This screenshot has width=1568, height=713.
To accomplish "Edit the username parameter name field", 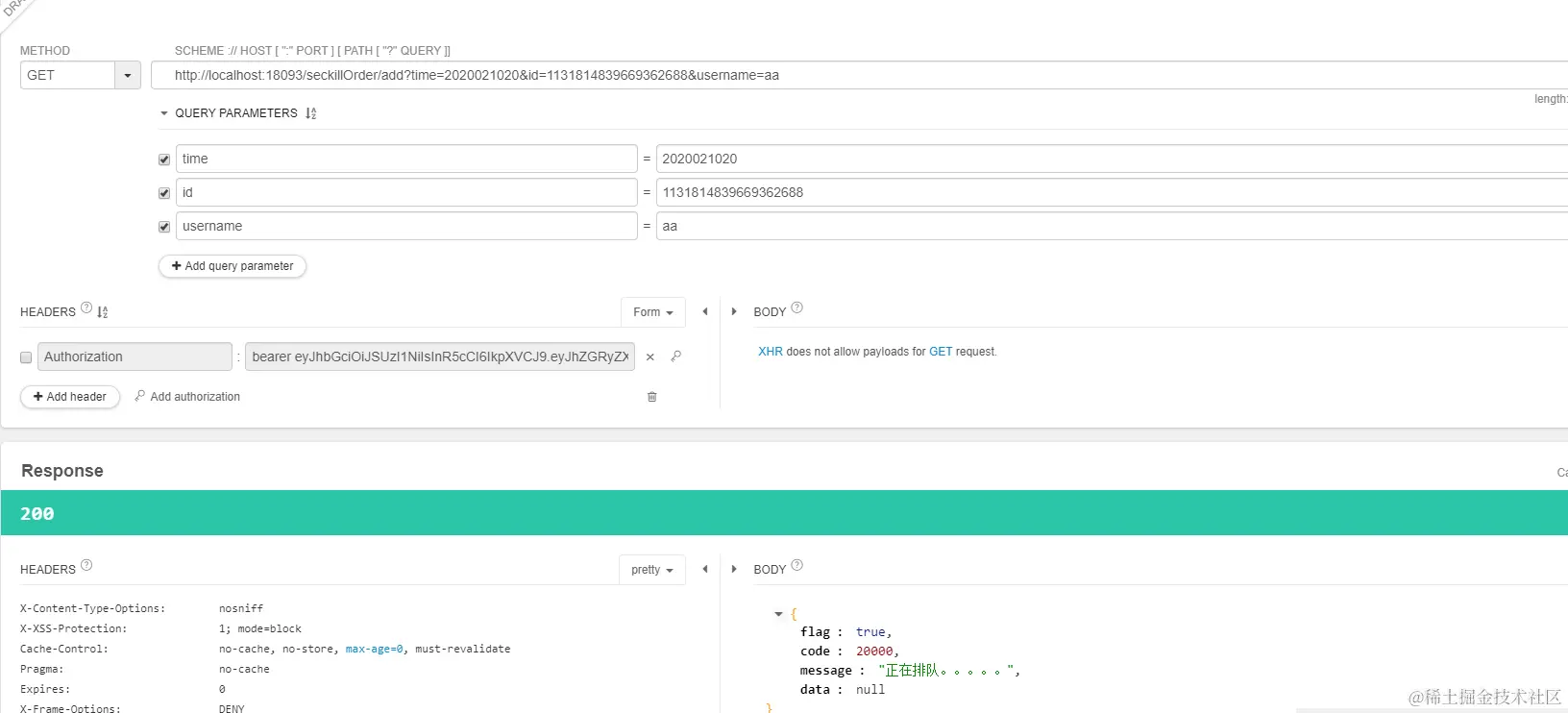I will pyautogui.click(x=406, y=226).
